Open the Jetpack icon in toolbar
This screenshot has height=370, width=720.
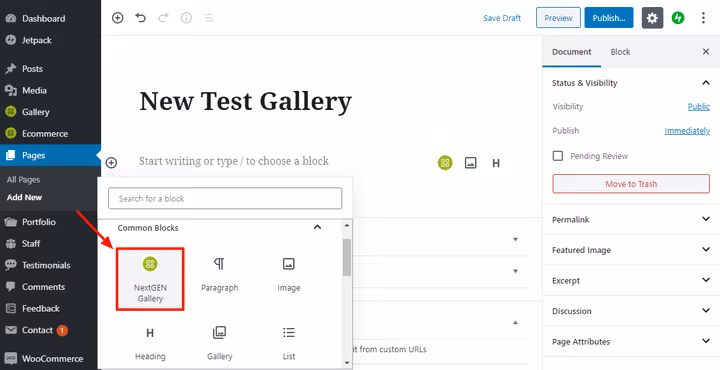[678, 18]
